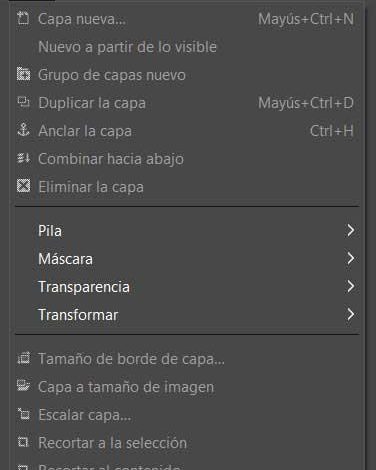376x470 pixels.
Task: Click the duplicate icon next to Duplicar la capa
Action: click(23, 102)
